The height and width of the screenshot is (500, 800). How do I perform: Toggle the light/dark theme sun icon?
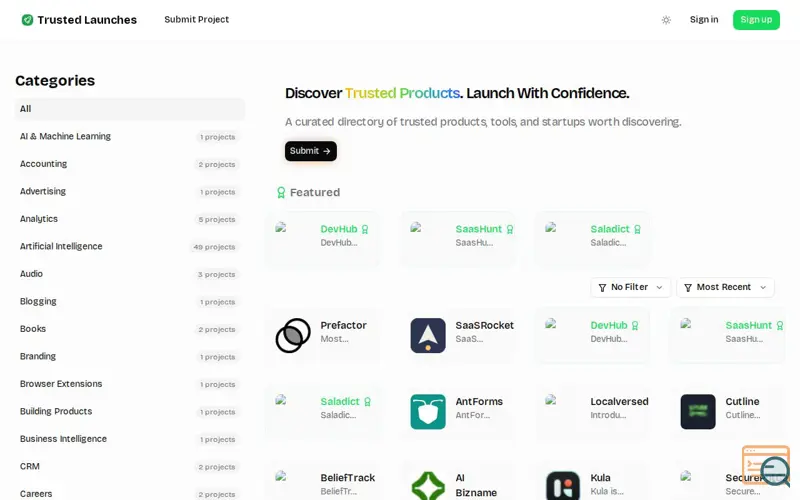pyautogui.click(x=666, y=20)
